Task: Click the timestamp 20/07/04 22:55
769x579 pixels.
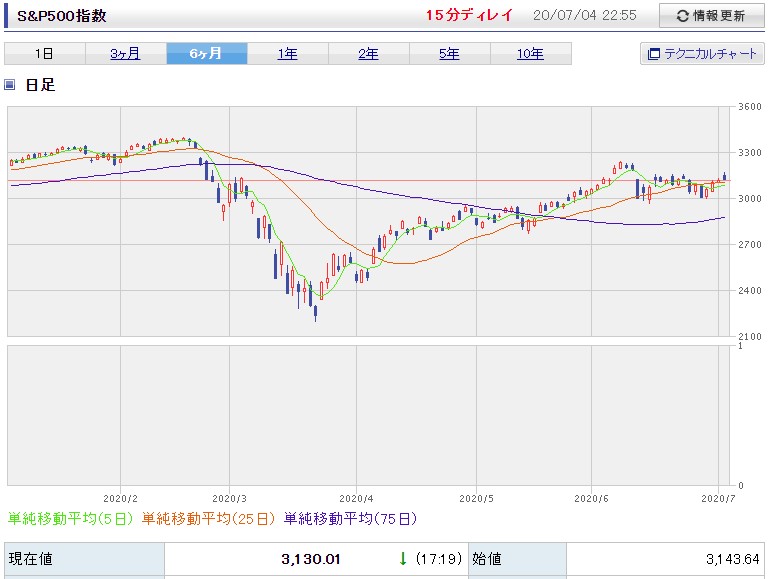Action: point(585,15)
